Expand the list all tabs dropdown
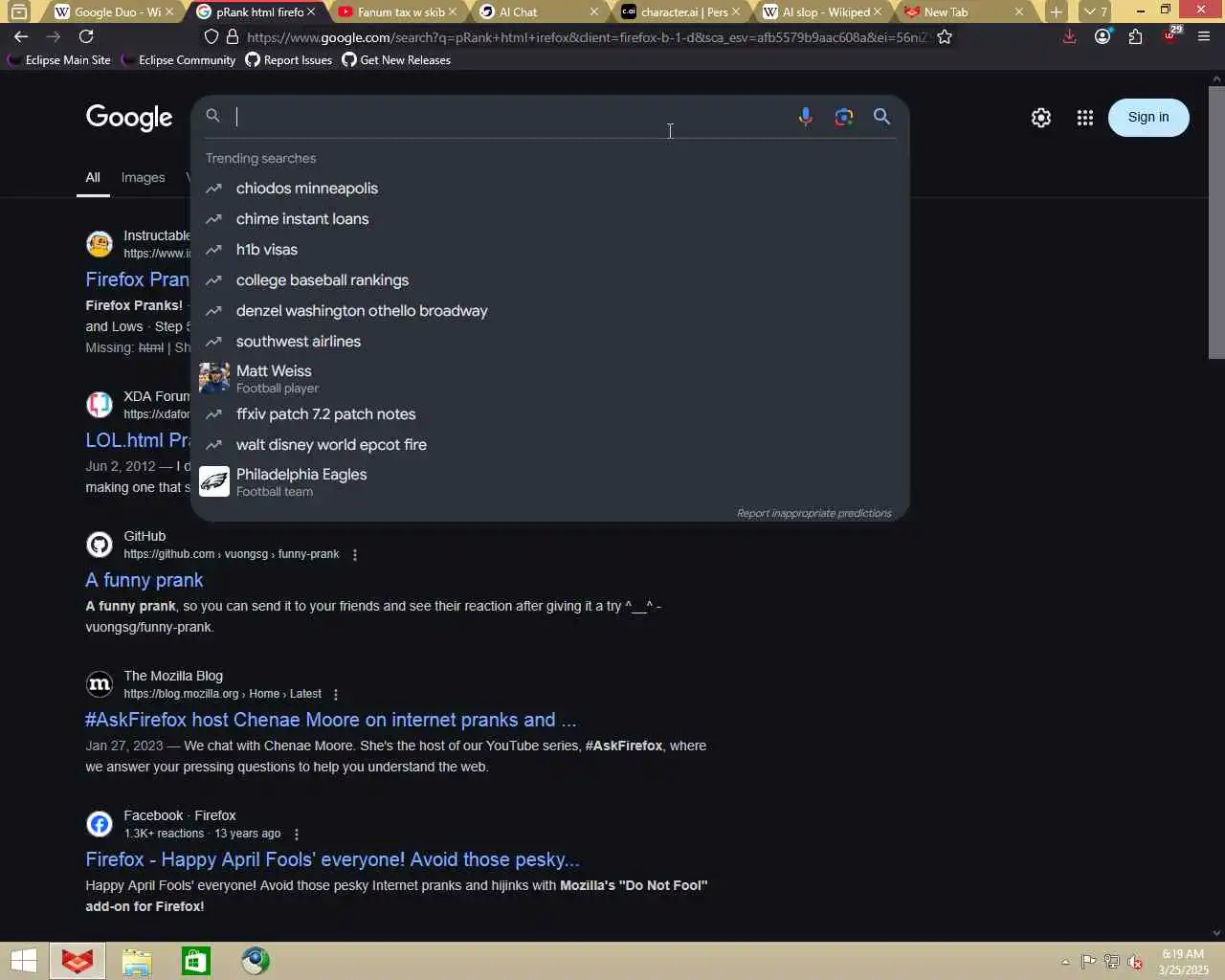1225x980 pixels. [x=1096, y=11]
